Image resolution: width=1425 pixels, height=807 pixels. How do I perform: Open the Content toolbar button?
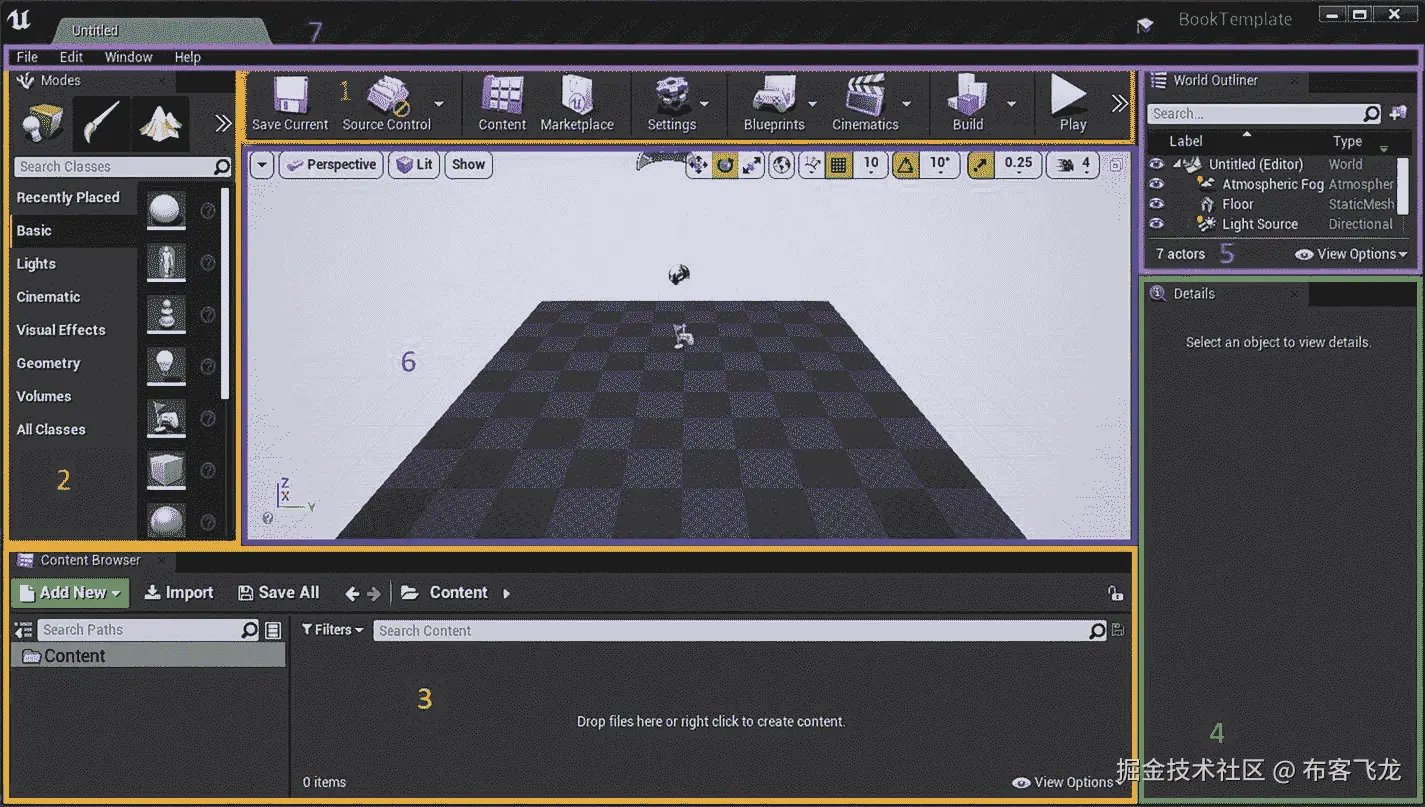click(x=502, y=103)
